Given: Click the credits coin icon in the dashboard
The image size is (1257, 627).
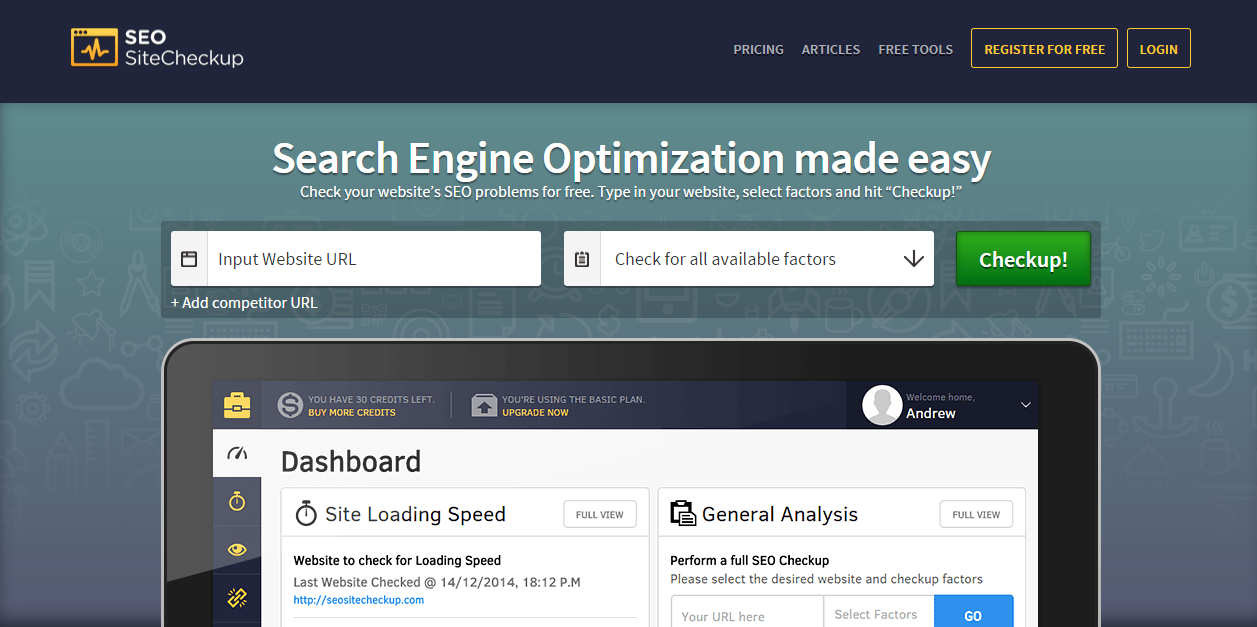Looking at the screenshot, I should pos(290,405).
